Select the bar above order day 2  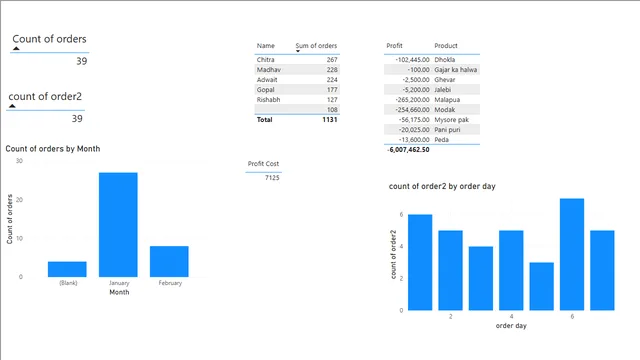click(x=451, y=270)
